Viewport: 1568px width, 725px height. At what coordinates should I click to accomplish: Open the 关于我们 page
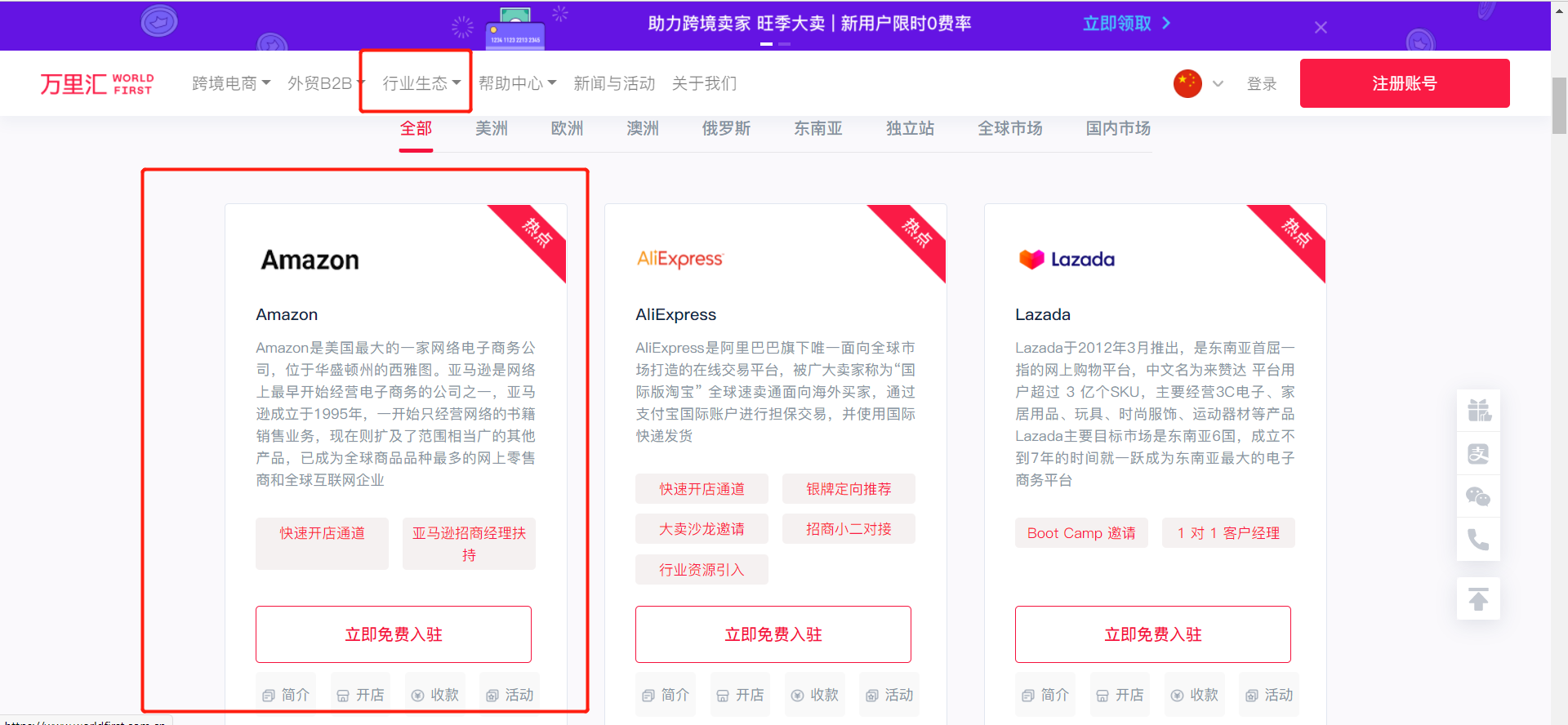click(x=704, y=83)
